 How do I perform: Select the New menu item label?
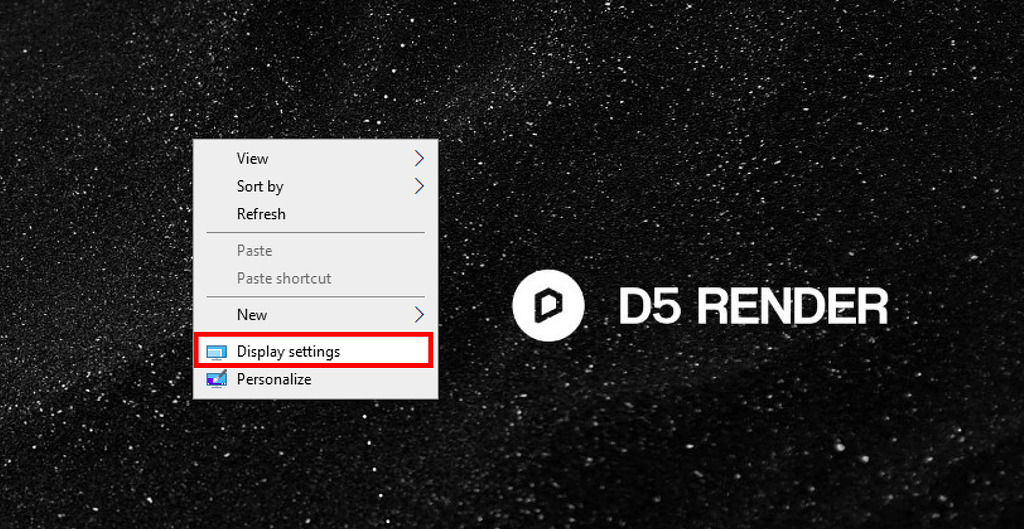tap(252, 315)
